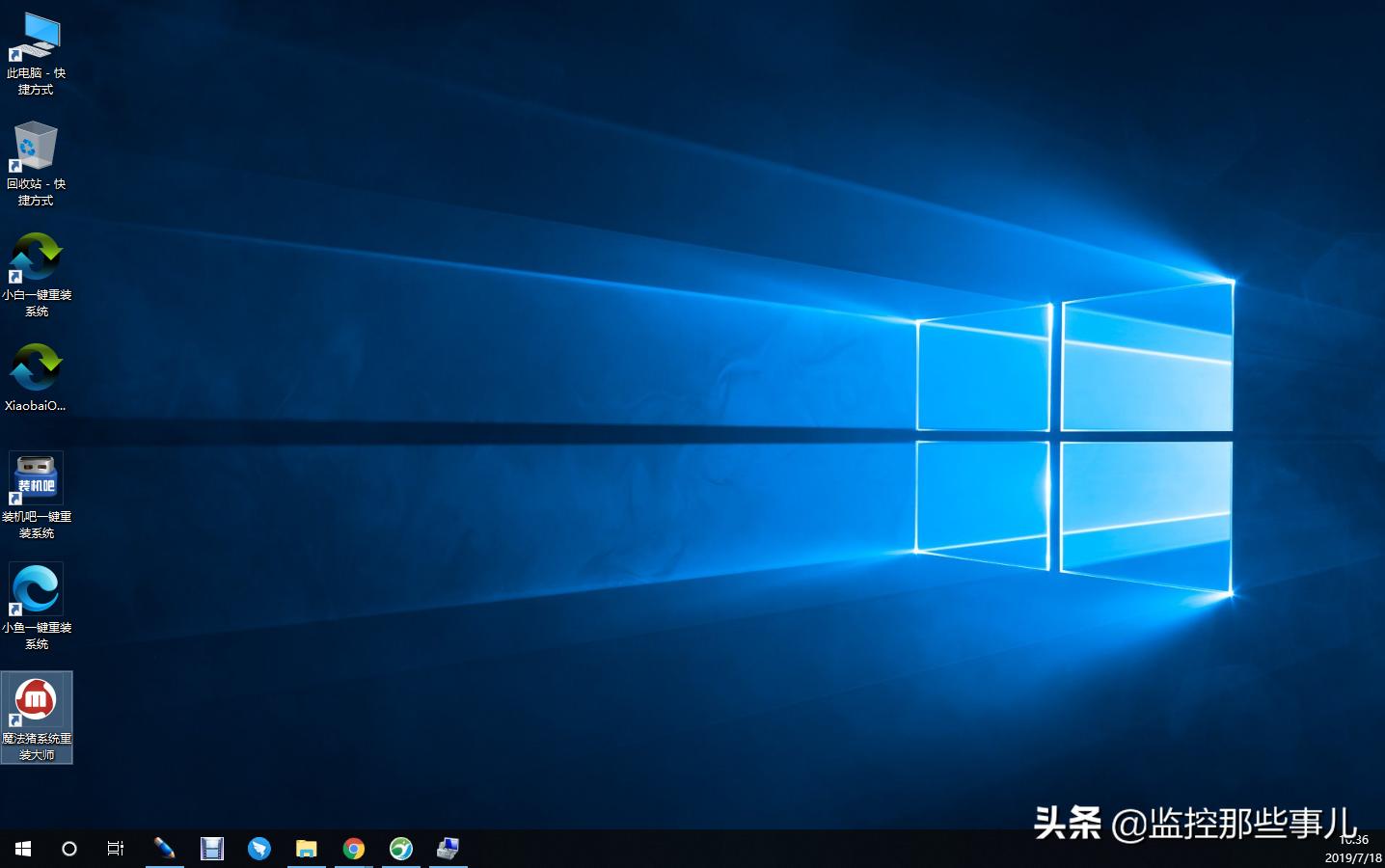Open the video player icon in the taskbar
The width and height of the screenshot is (1385, 868).
tap(212, 849)
